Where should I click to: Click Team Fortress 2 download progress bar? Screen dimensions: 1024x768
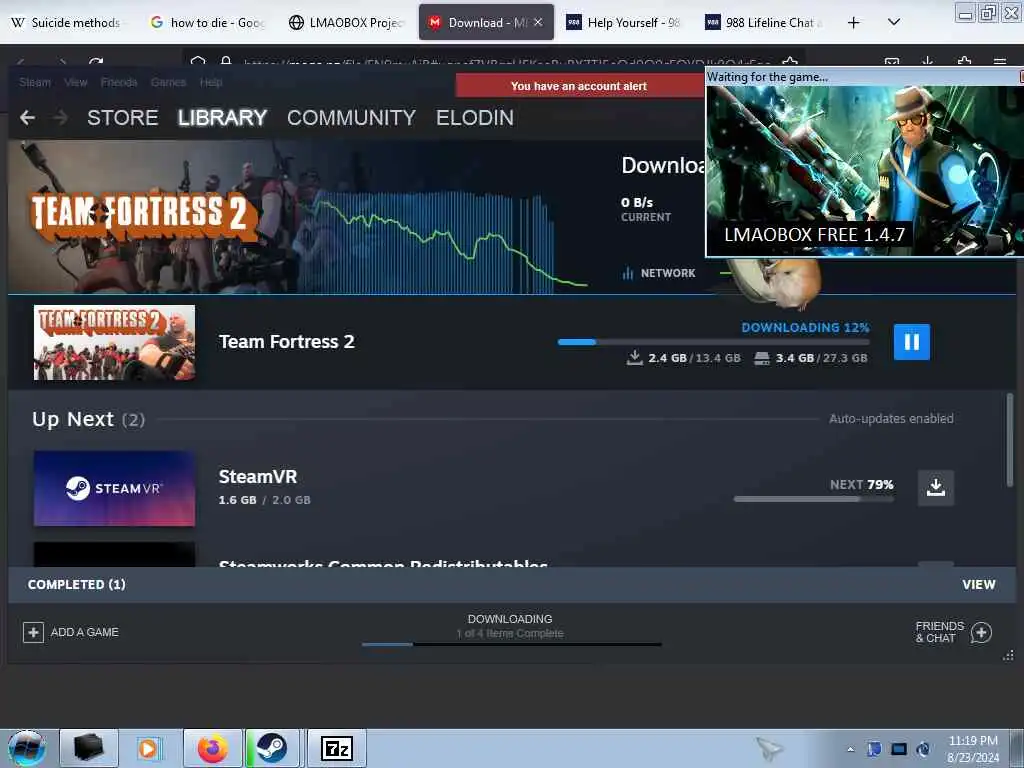click(713, 342)
